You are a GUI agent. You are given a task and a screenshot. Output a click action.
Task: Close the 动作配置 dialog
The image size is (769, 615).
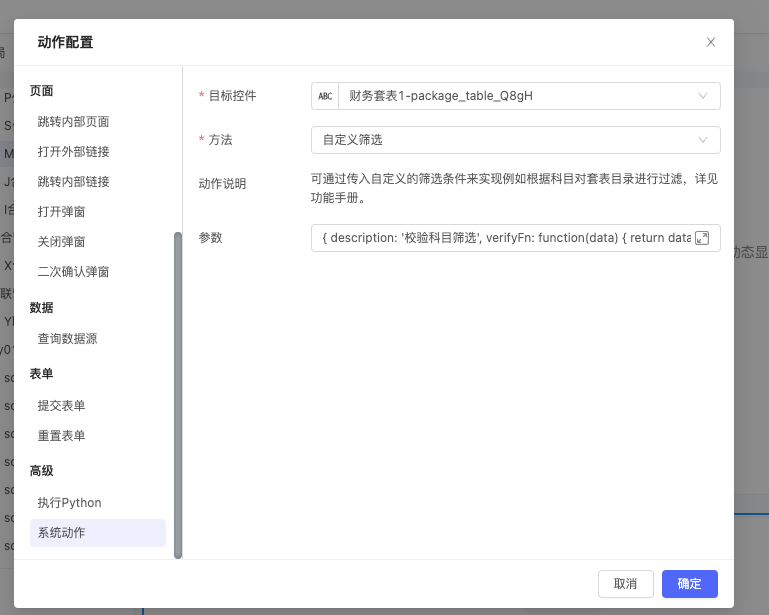[x=710, y=42]
